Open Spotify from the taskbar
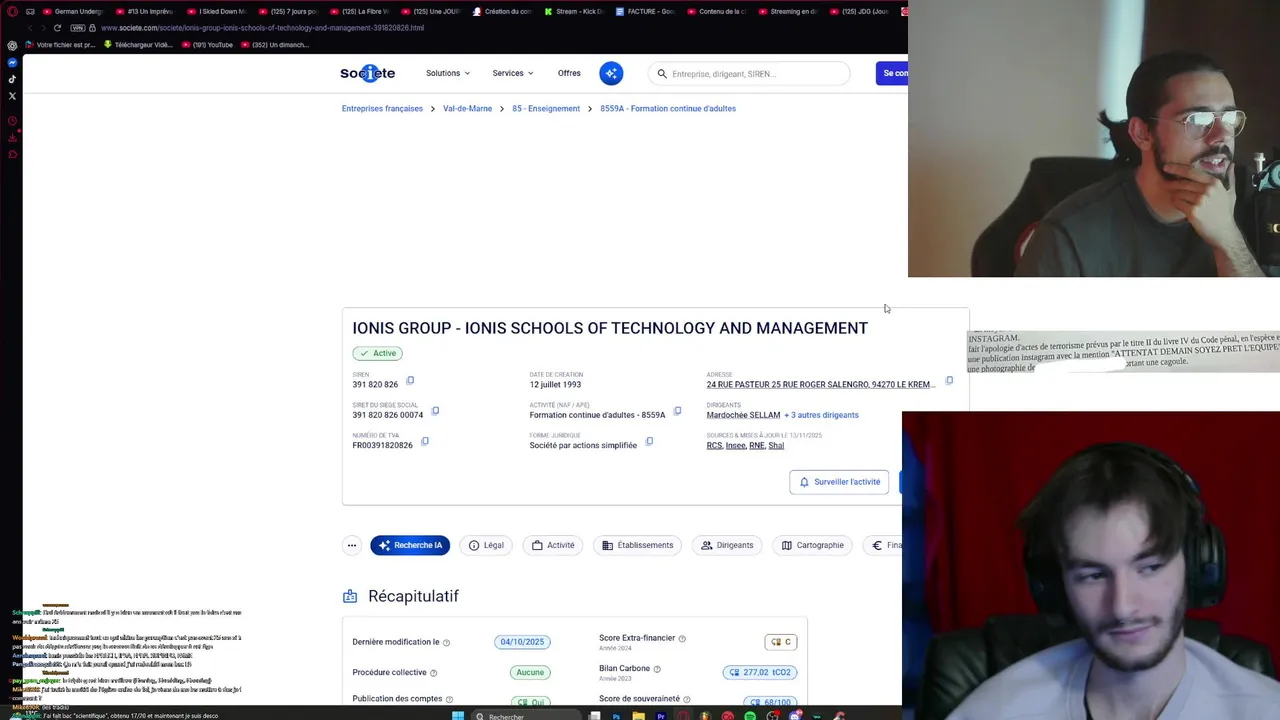This screenshot has width=1280, height=720. coord(750,716)
